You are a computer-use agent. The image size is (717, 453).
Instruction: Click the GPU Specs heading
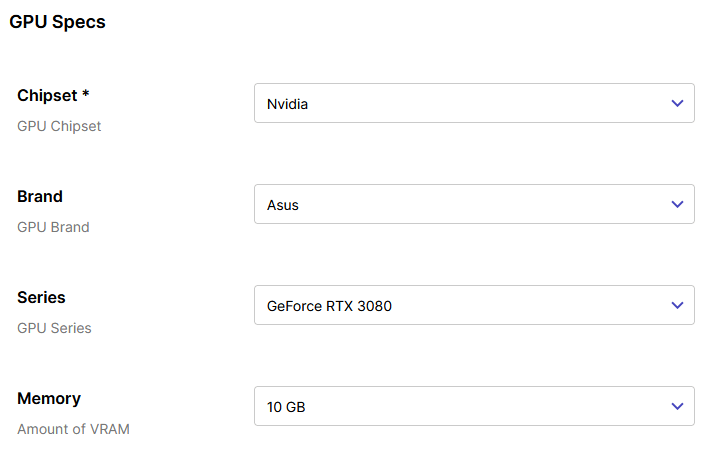58,22
